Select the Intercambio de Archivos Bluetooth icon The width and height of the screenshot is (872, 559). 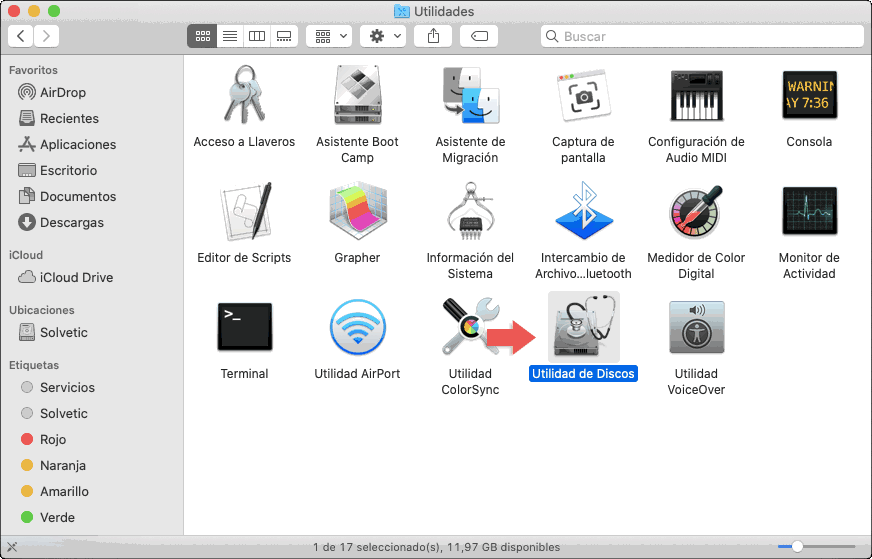pyautogui.click(x=583, y=212)
